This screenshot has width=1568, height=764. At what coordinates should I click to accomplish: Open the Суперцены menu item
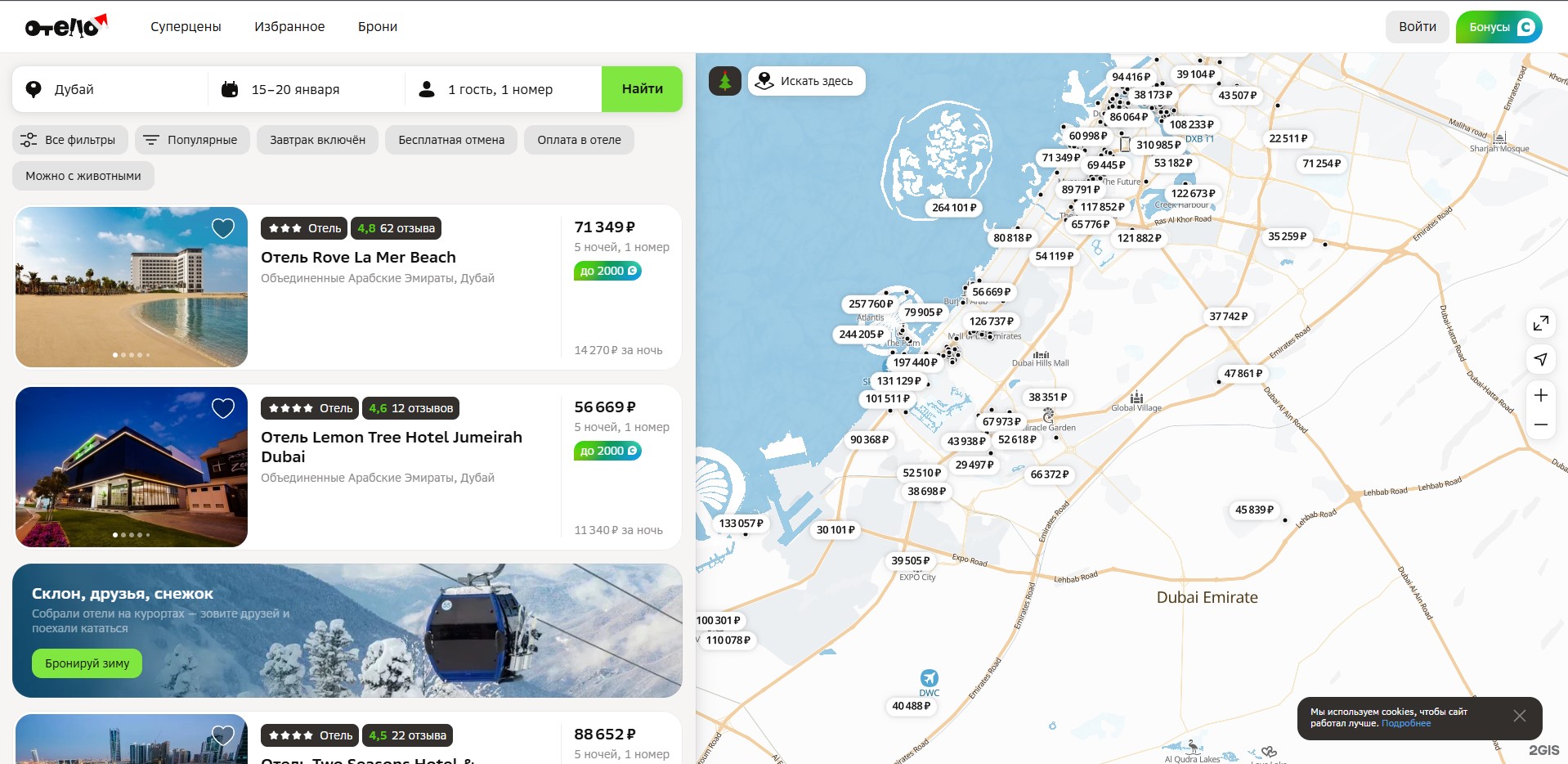[x=186, y=27]
